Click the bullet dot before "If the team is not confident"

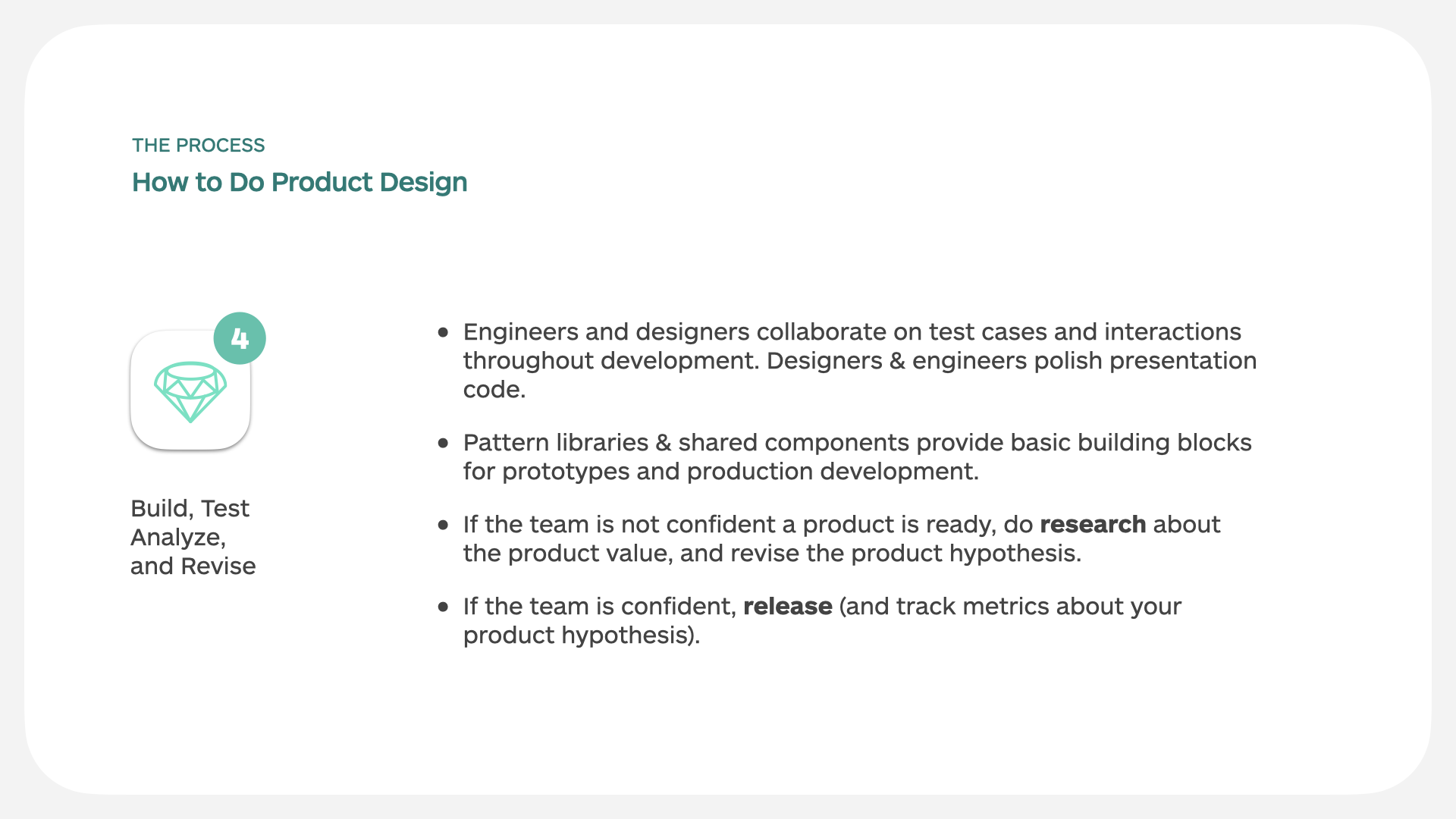coord(444,525)
